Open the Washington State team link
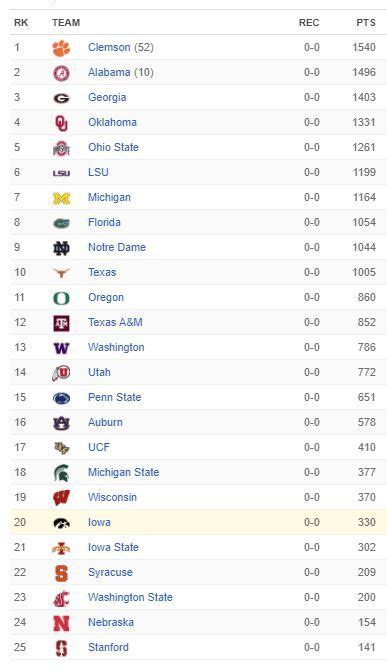Image resolution: width=387 pixels, height=670 pixels. [130, 597]
